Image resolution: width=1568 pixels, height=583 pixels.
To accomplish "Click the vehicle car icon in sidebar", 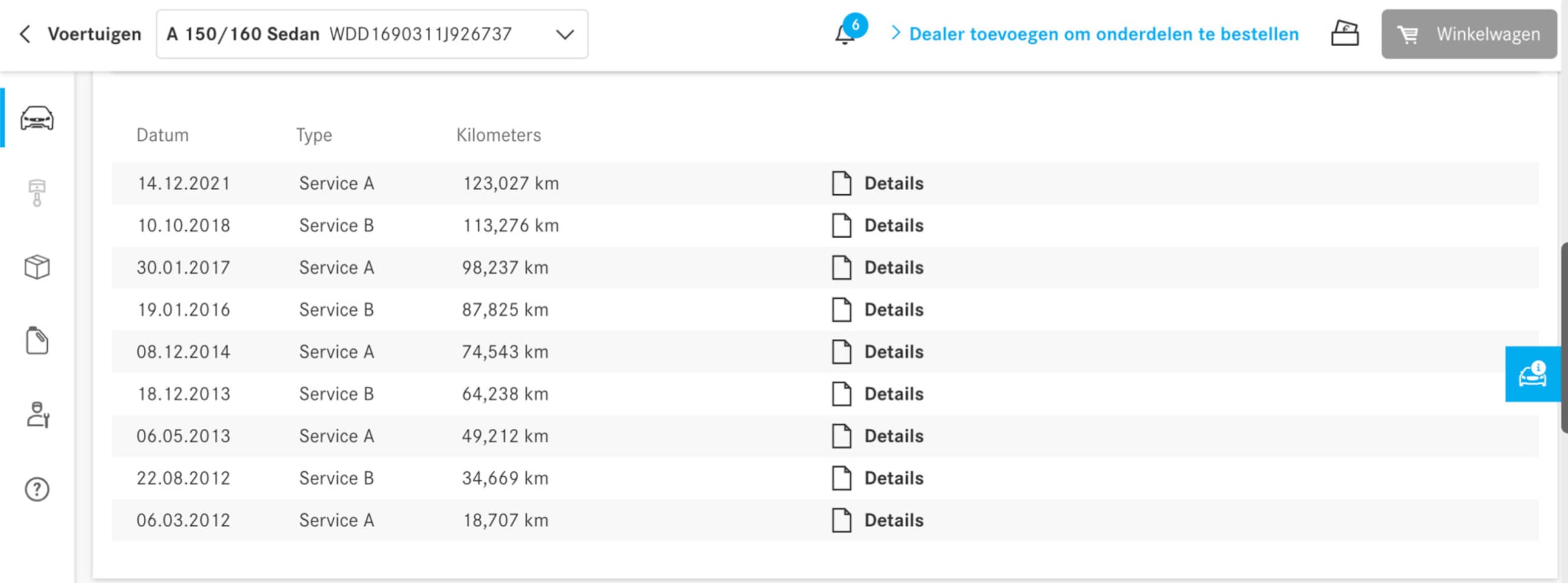I will 36,118.
